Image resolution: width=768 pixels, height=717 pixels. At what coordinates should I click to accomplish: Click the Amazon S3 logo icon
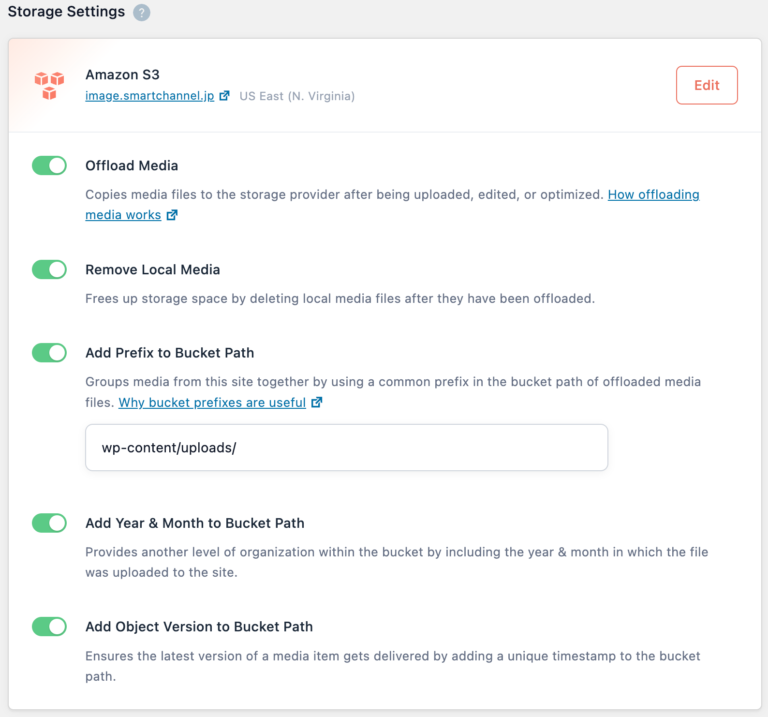click(48, 85)
